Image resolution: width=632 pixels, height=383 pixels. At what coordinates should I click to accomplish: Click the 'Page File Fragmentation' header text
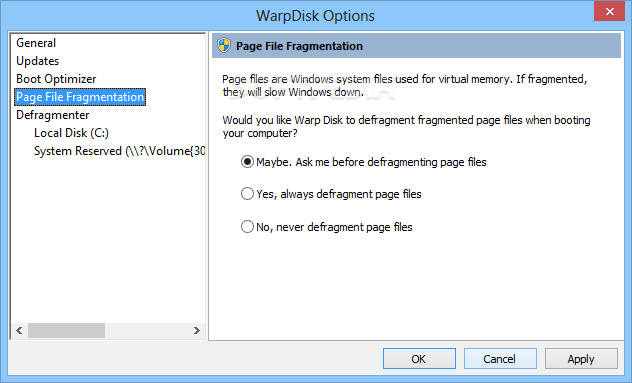click(299, 46)
